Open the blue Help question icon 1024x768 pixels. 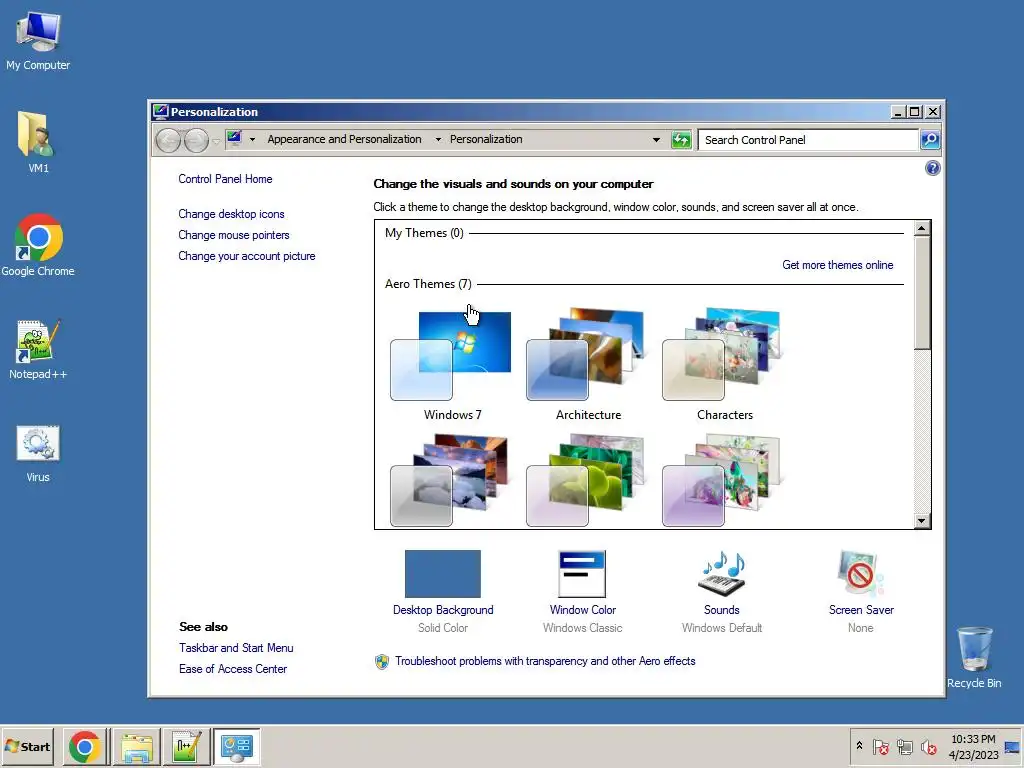click(933, 168)
